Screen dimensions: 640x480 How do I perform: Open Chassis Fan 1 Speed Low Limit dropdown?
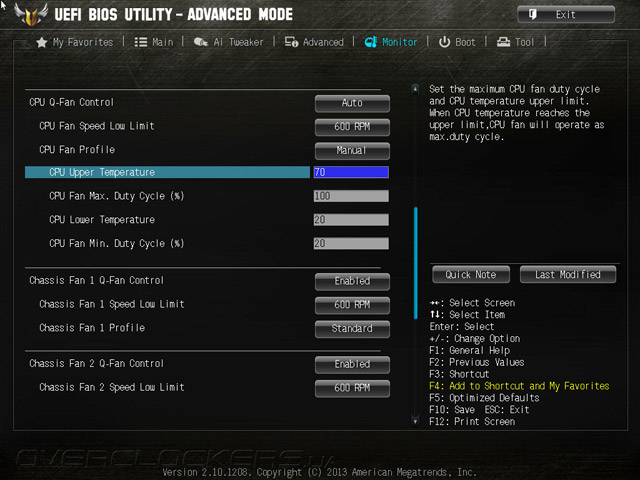(x=352, y=305)
